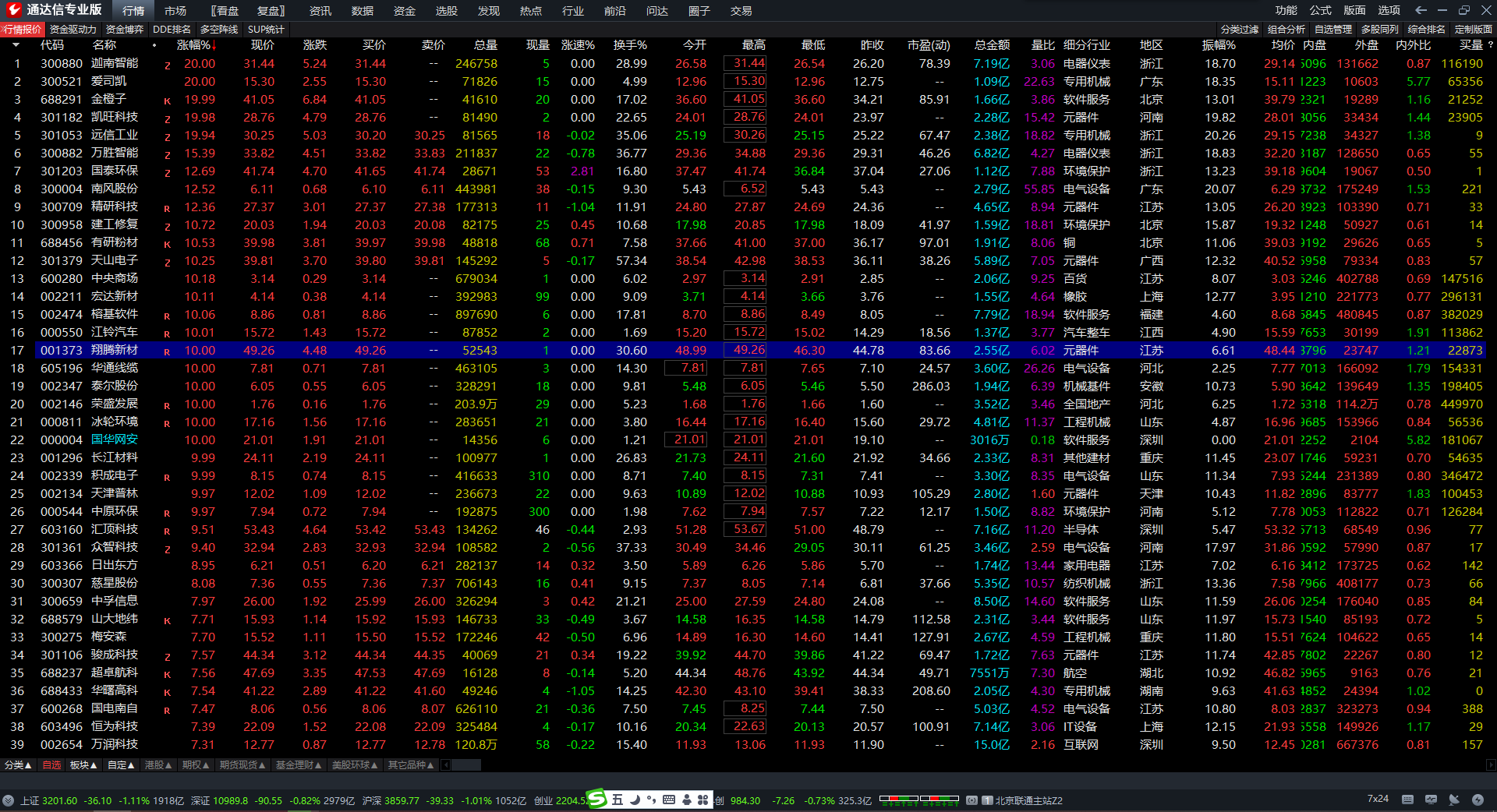The height and width of the screenshot is (812, 1497).
Task: Sort by the 换手% column header
Action: point(630,45)
